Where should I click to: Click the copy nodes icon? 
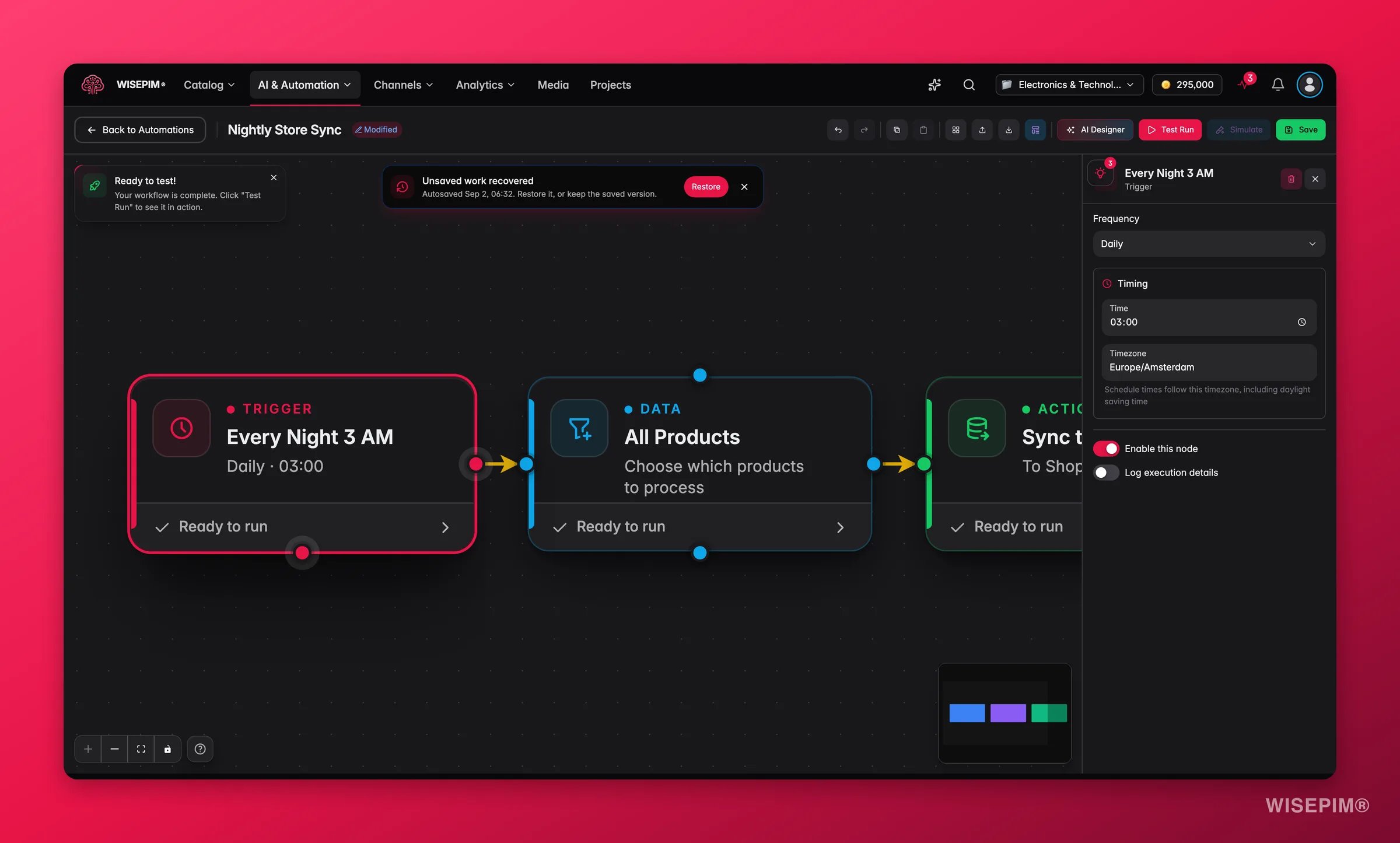click(897, 130)
